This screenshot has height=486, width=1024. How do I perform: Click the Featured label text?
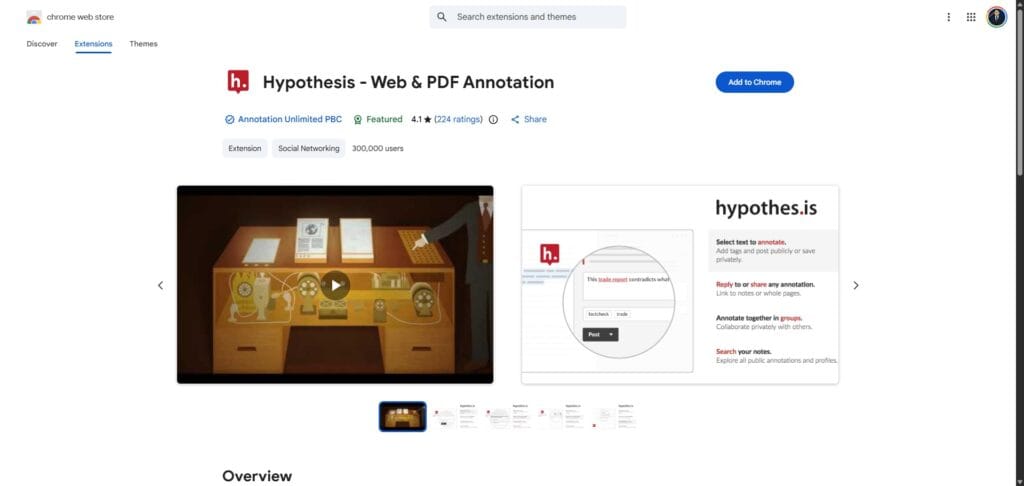pos(384,120)
